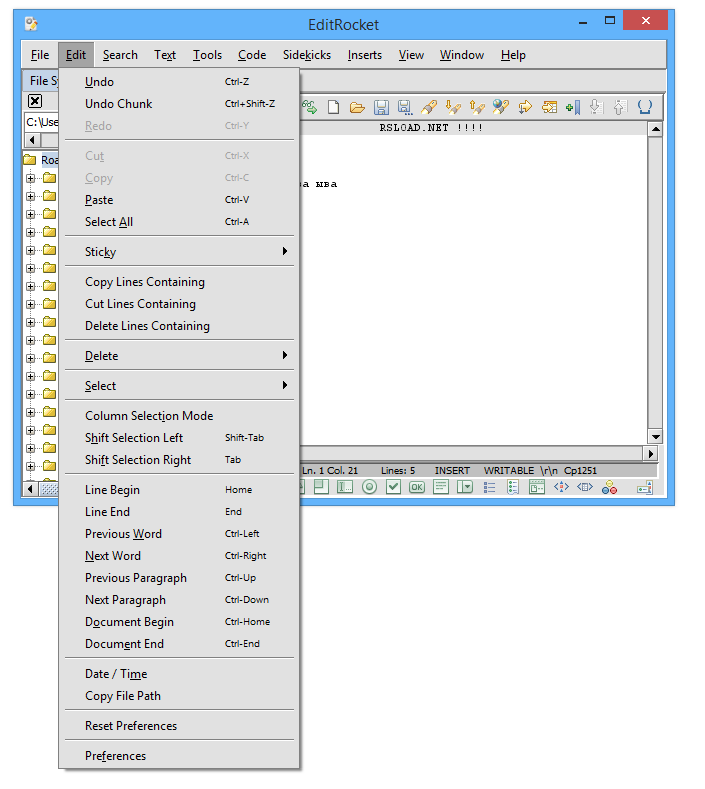Image resolution: width=705 pixels, height=789 pixels.
Task: Open the Sidekicks menu
Action: tap(307, 55)
